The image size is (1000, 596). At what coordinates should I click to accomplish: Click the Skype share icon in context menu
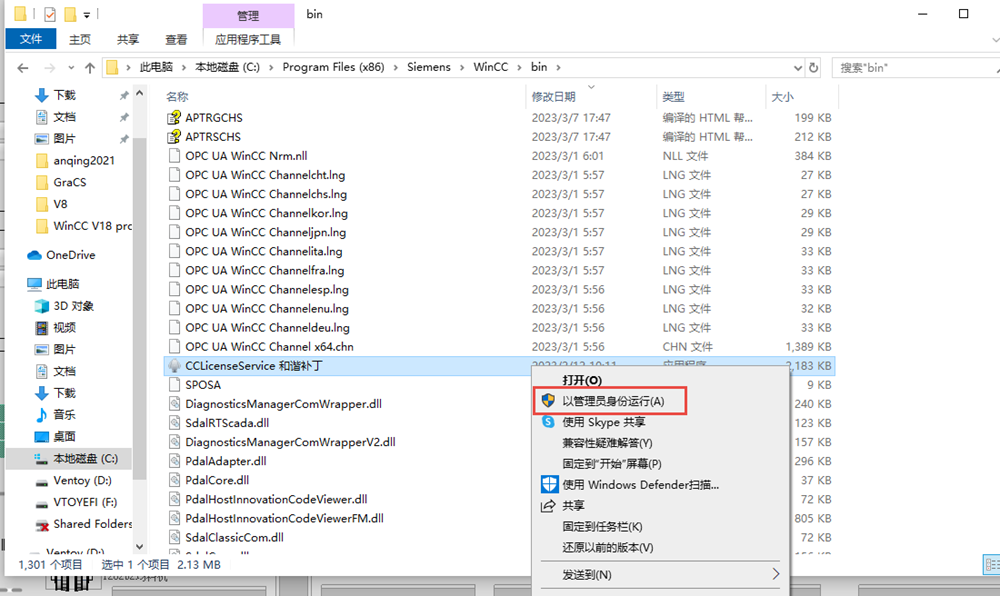point(548,422)
